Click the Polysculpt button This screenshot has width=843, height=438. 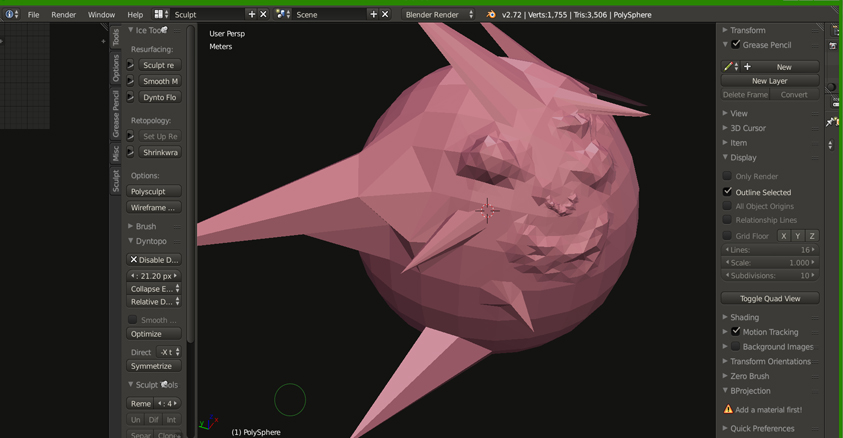tap(154, 191)
